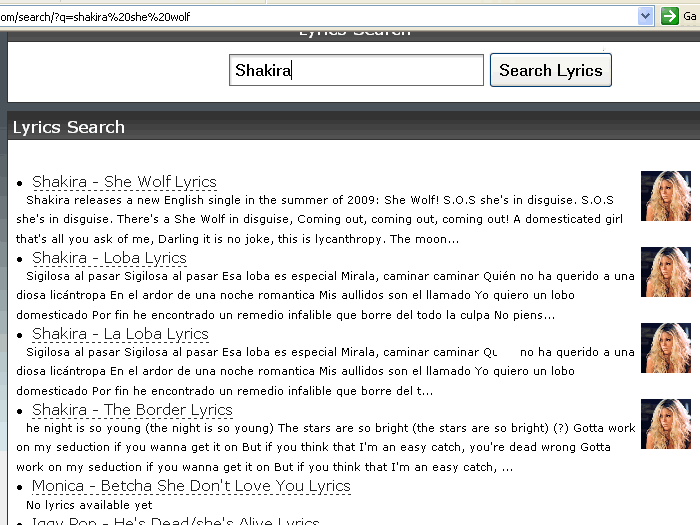Click the green Go arrow icon
Image resolution: width=700 pixels, height=525 pixels.
(670, 17)
